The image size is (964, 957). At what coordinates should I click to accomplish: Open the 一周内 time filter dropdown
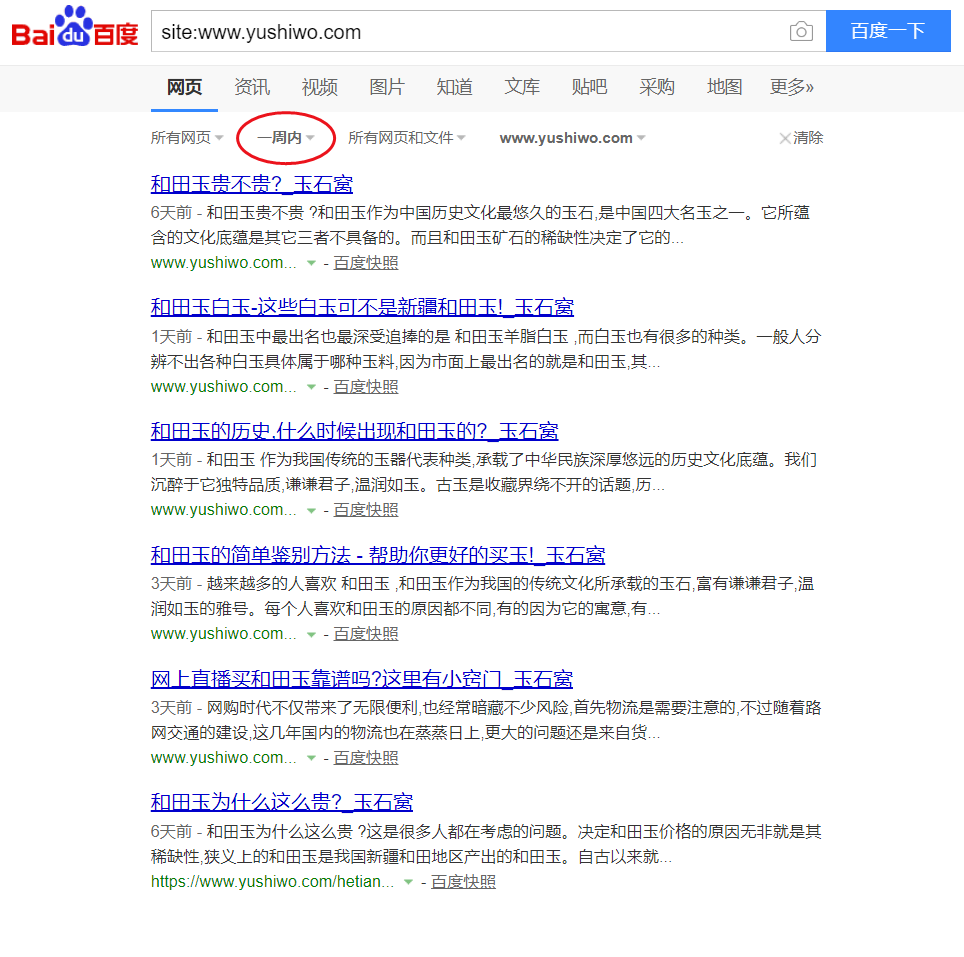pyautogui.click(x=286, y=138)
